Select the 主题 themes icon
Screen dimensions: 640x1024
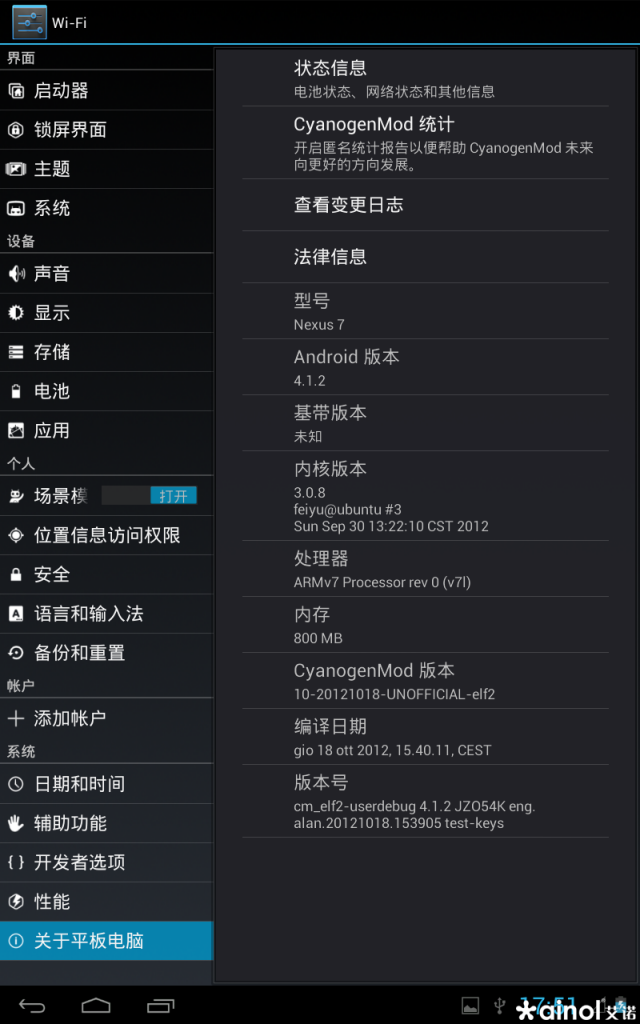tap(16, 169)
